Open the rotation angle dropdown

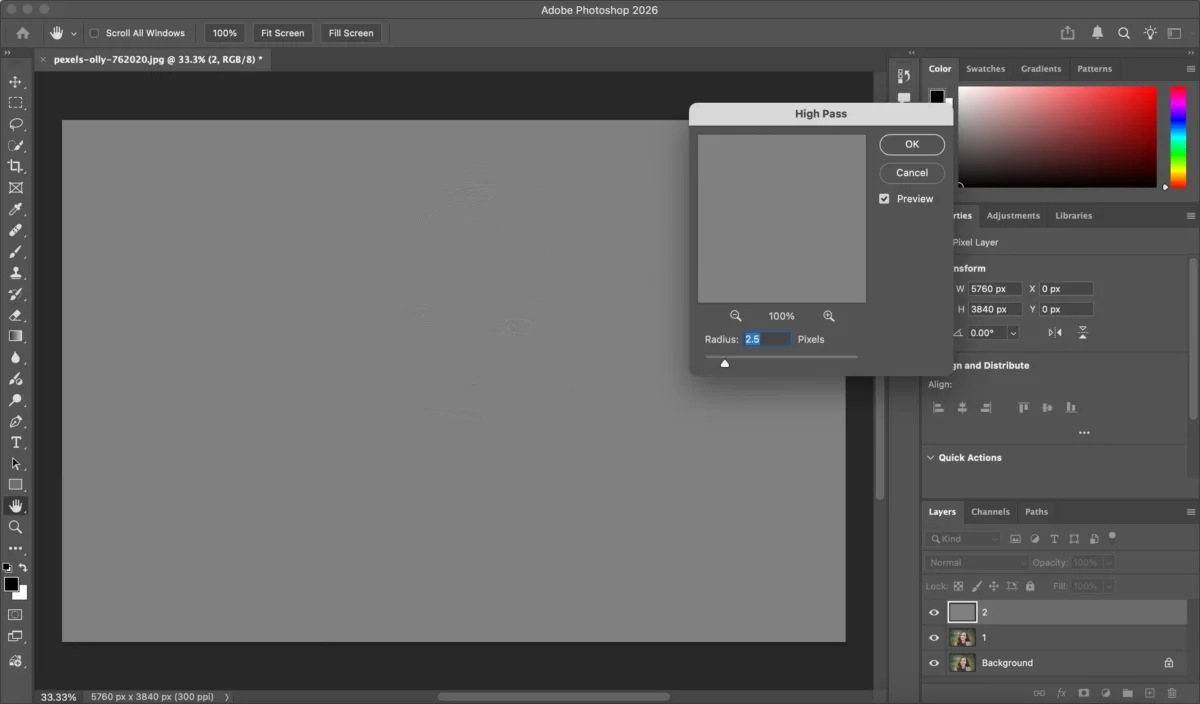1013,333
